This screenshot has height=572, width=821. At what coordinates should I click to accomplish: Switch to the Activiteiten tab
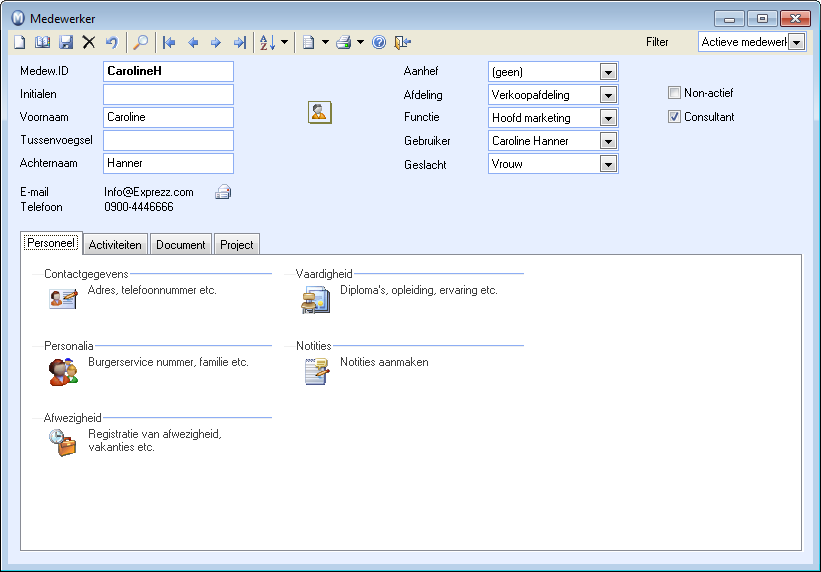[116, 244]
